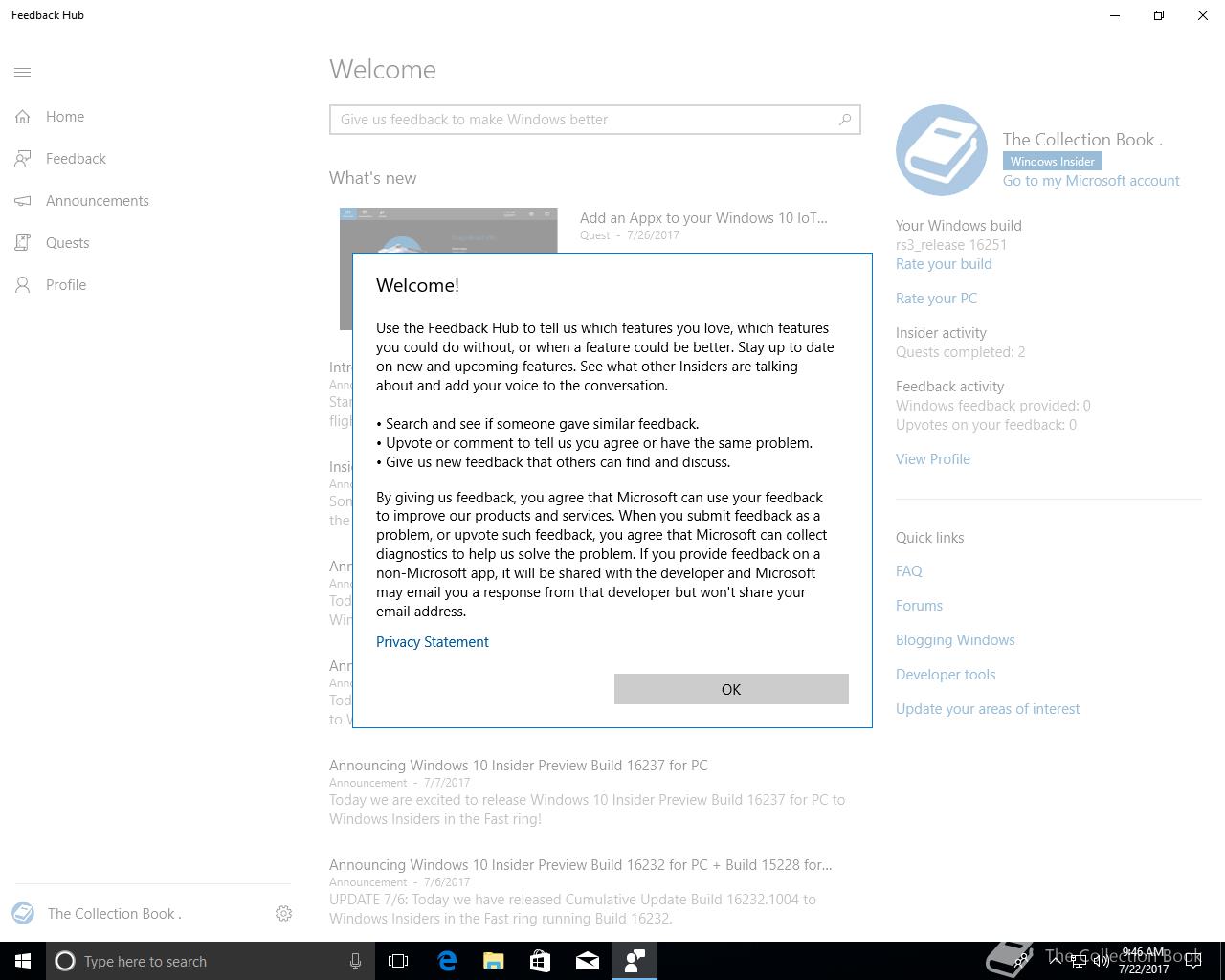Open the Forums quick link
Image resolution: width=1225 pixels, height=980 pixels.
(919, 606)
